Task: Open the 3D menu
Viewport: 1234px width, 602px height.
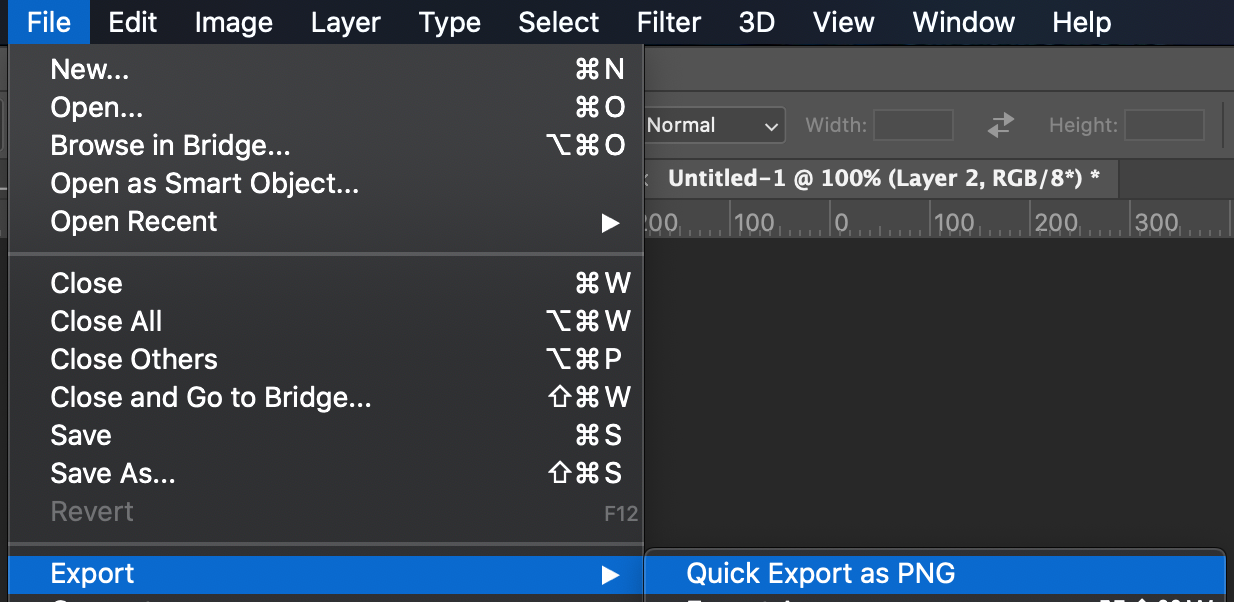Action: click(x=757, y=22)
